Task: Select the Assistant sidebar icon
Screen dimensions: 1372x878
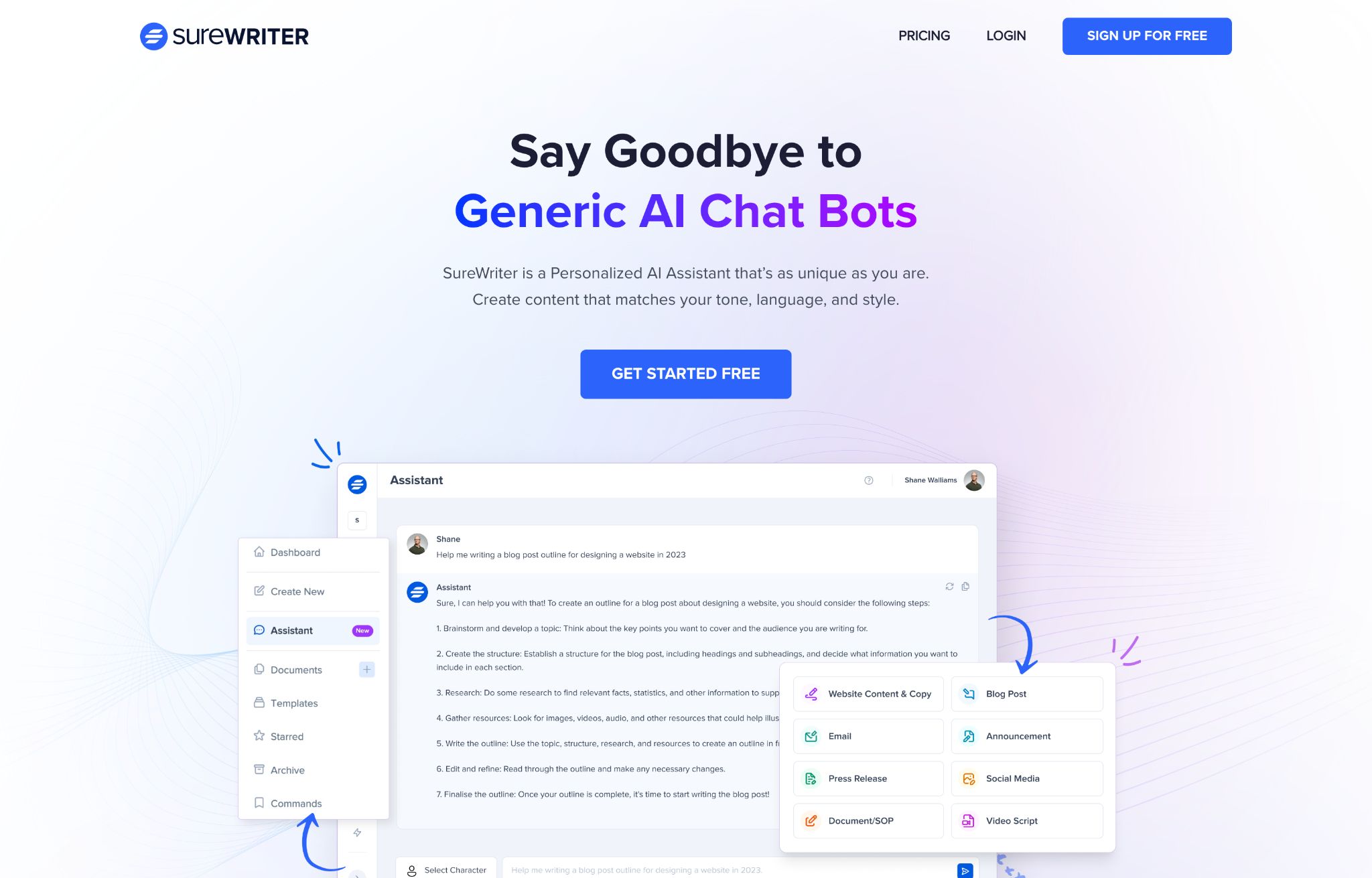Action: (259, 630)
